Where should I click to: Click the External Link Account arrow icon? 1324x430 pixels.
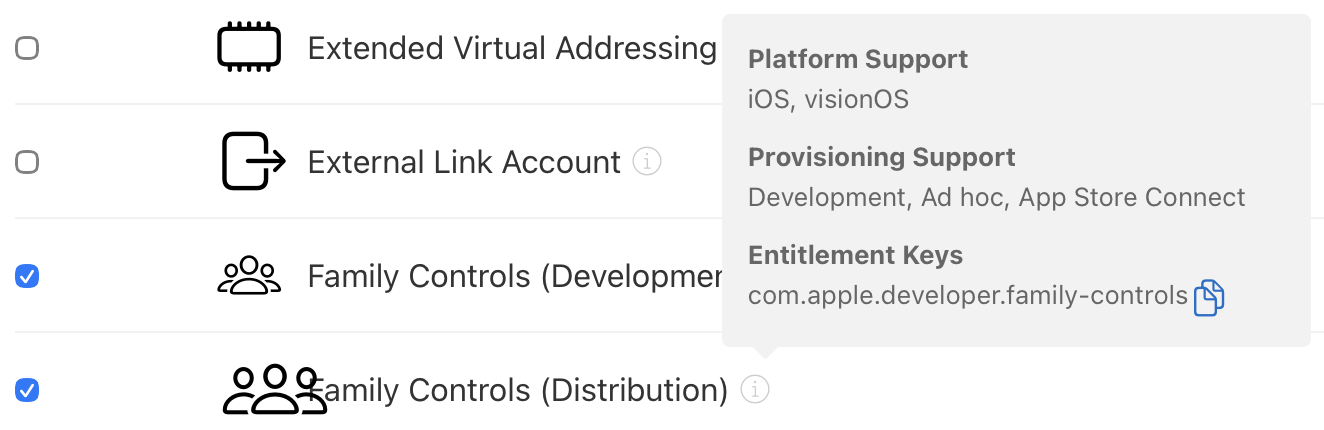pyautogui.click(x=253, y=161)
